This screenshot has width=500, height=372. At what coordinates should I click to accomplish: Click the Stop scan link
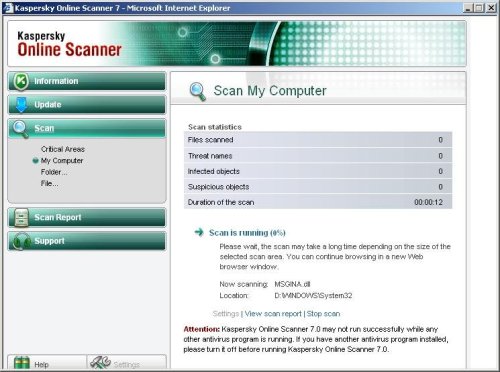[323, 314]
